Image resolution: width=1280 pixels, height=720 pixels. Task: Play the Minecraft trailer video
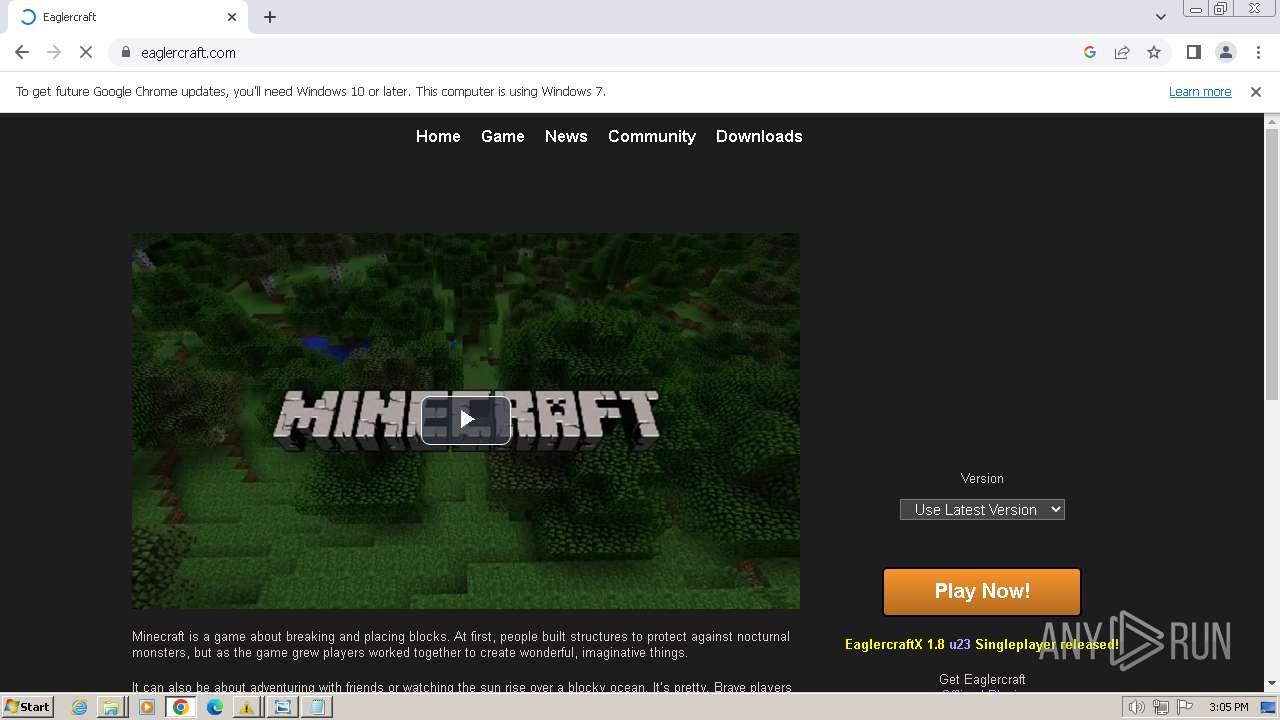click(466, 420)
